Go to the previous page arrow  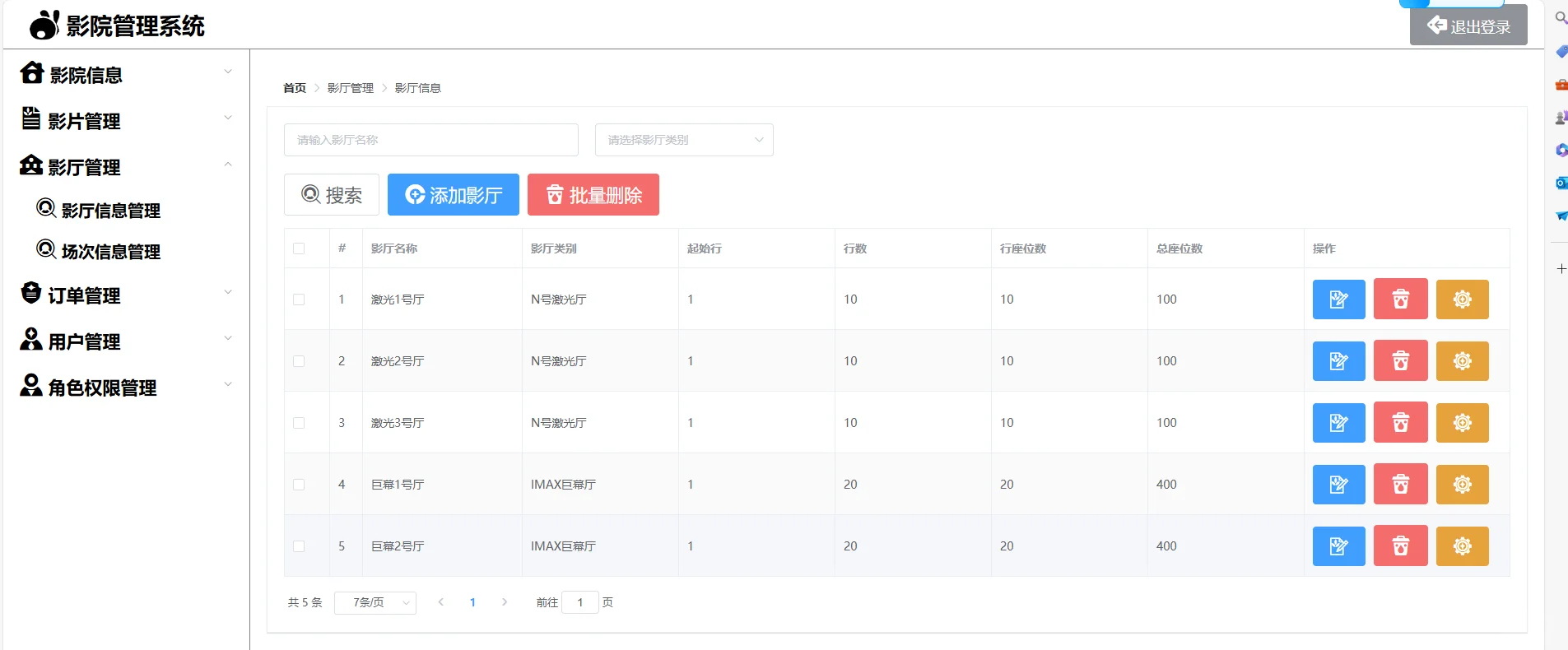coord(441,602)
